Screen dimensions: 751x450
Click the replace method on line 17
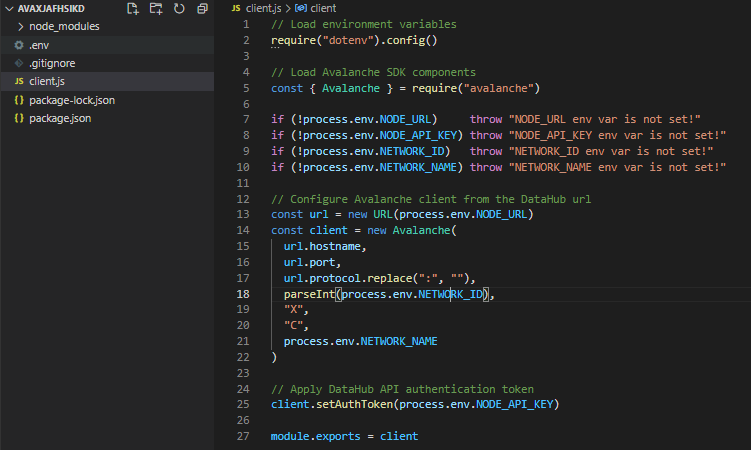[x=389, y=278]
